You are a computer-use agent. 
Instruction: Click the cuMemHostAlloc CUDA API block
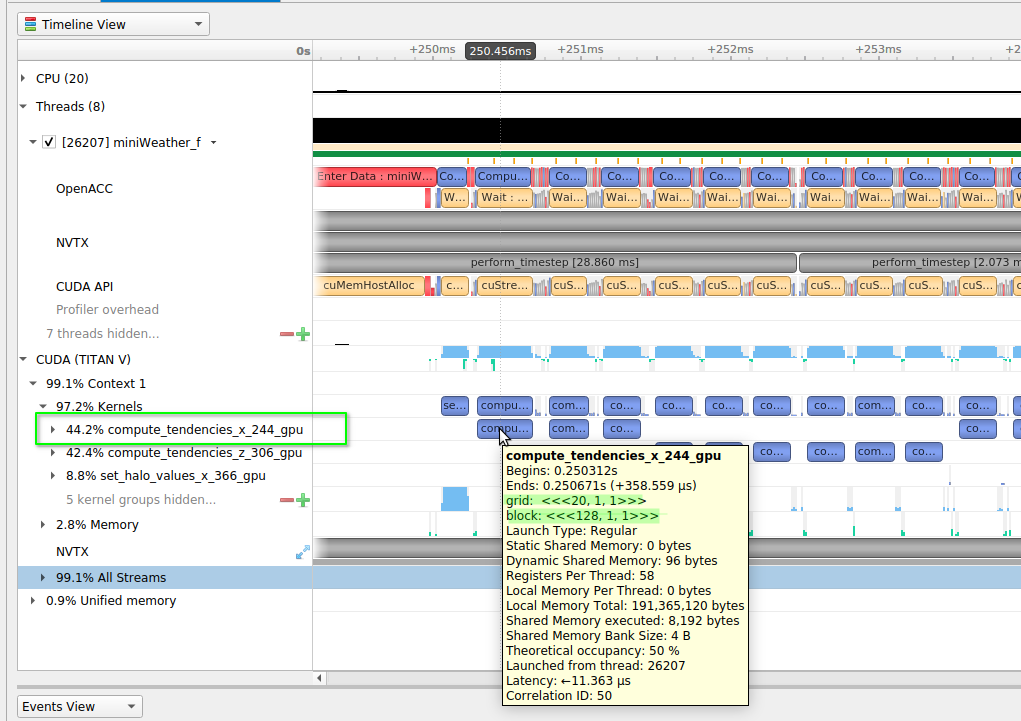[368, 286]
